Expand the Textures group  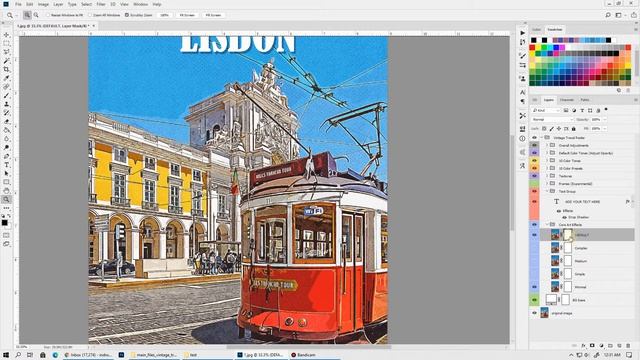click(547, 176)
